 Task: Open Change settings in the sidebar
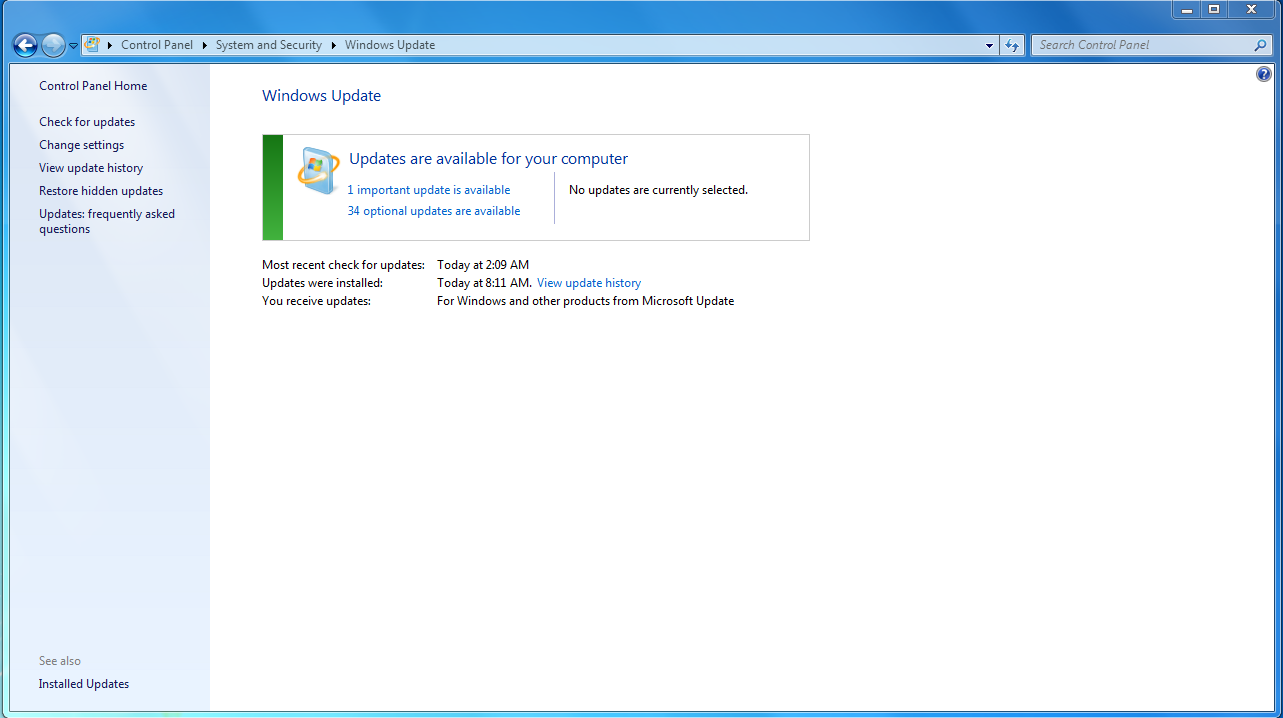(x=82, y=145)
